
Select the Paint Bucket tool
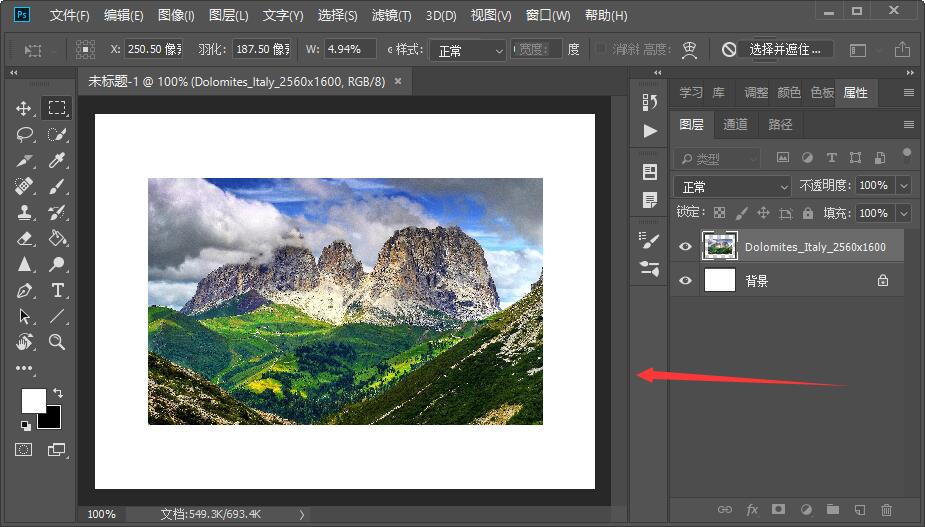[57, 238]
